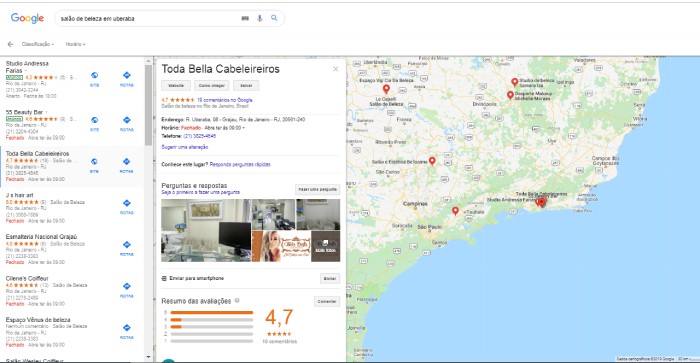Expand the Horário filter dropdown

pos(75,44)
